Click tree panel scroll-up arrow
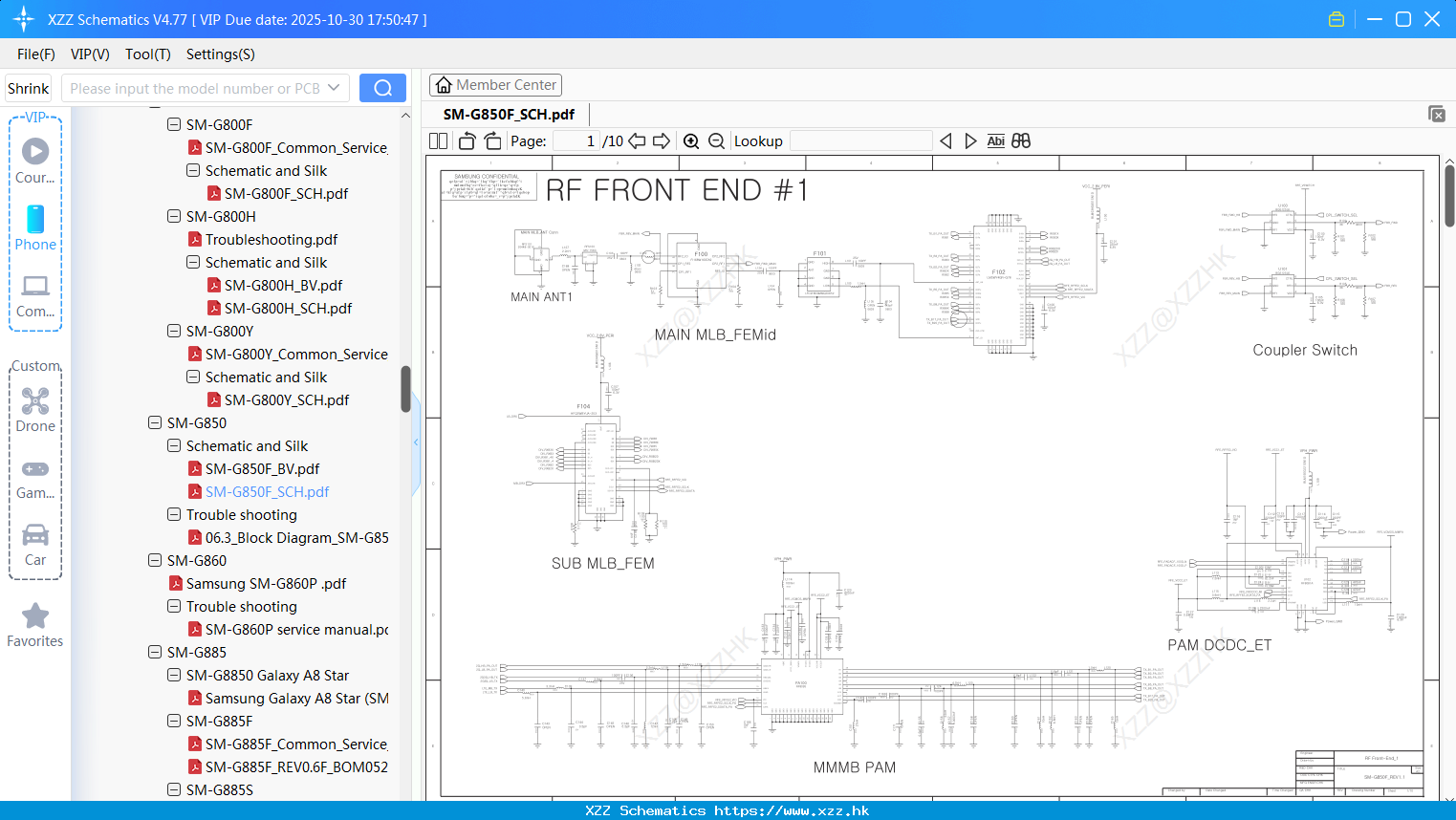The width and height of the screenshot is (1456, 820). click(405, 116)
